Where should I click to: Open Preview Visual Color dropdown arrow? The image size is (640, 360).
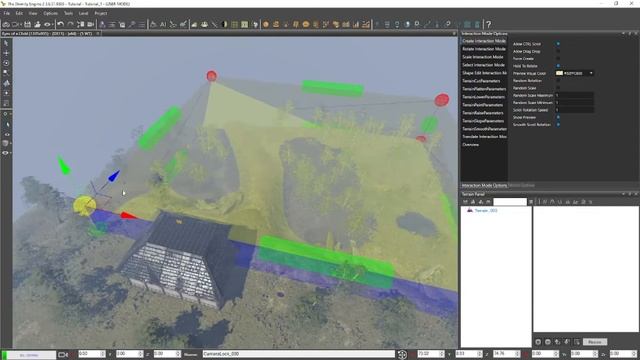pos(591,73)
